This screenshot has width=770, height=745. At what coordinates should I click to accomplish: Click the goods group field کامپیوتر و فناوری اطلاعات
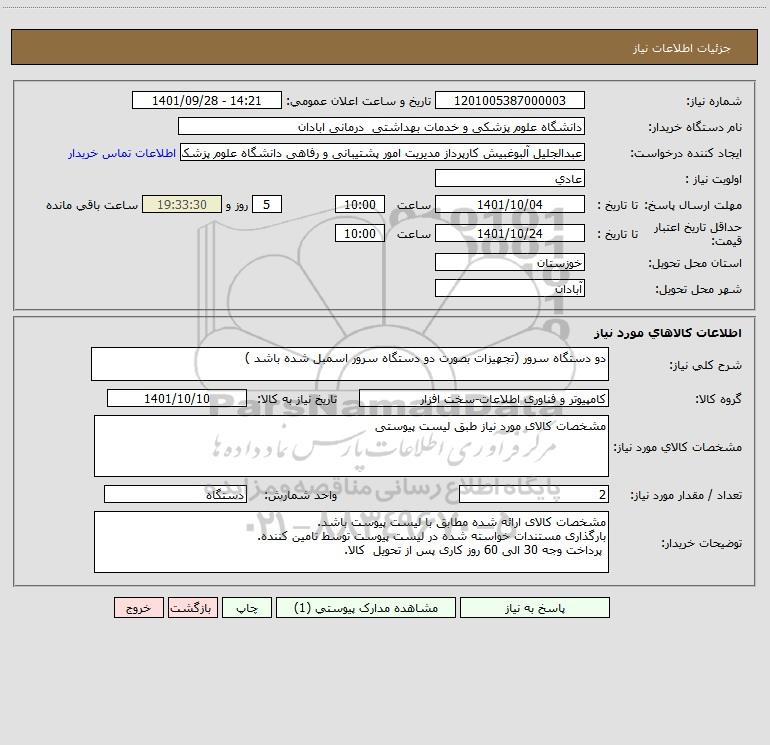(x=484, y=398)
